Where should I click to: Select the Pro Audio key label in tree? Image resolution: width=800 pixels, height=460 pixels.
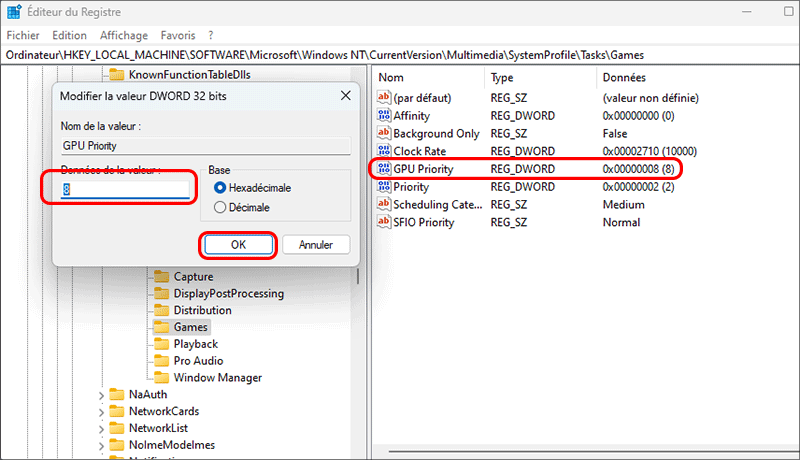click(198, 361)
